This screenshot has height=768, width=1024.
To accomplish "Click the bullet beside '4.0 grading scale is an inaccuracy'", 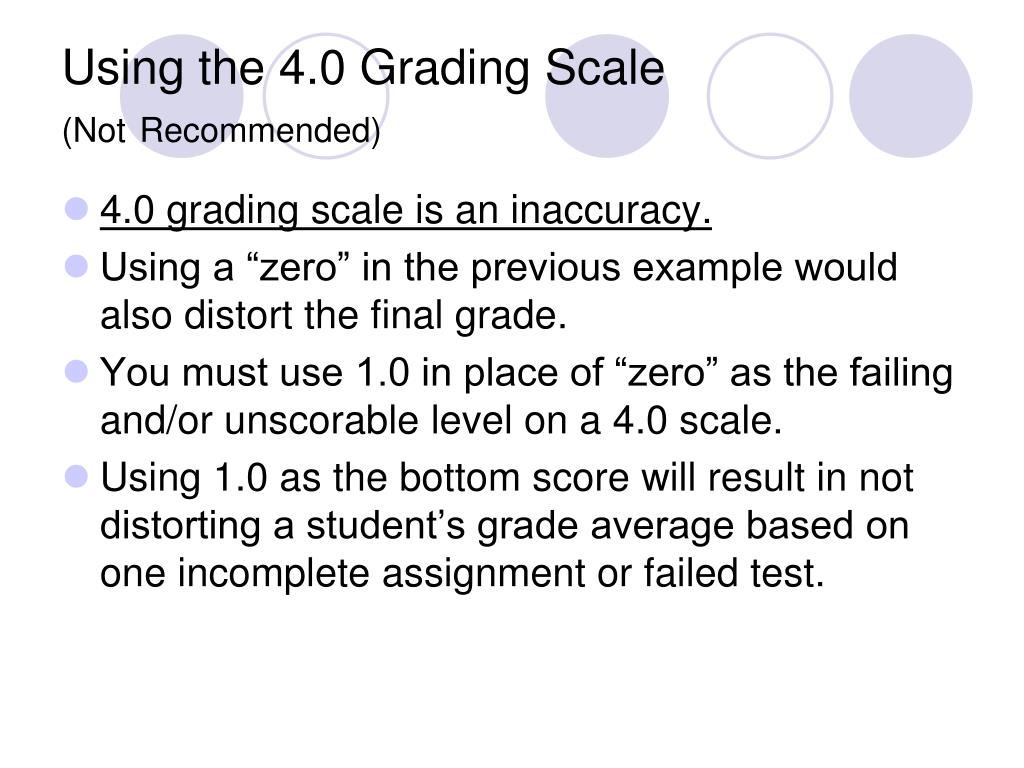I will coord(77,209).
